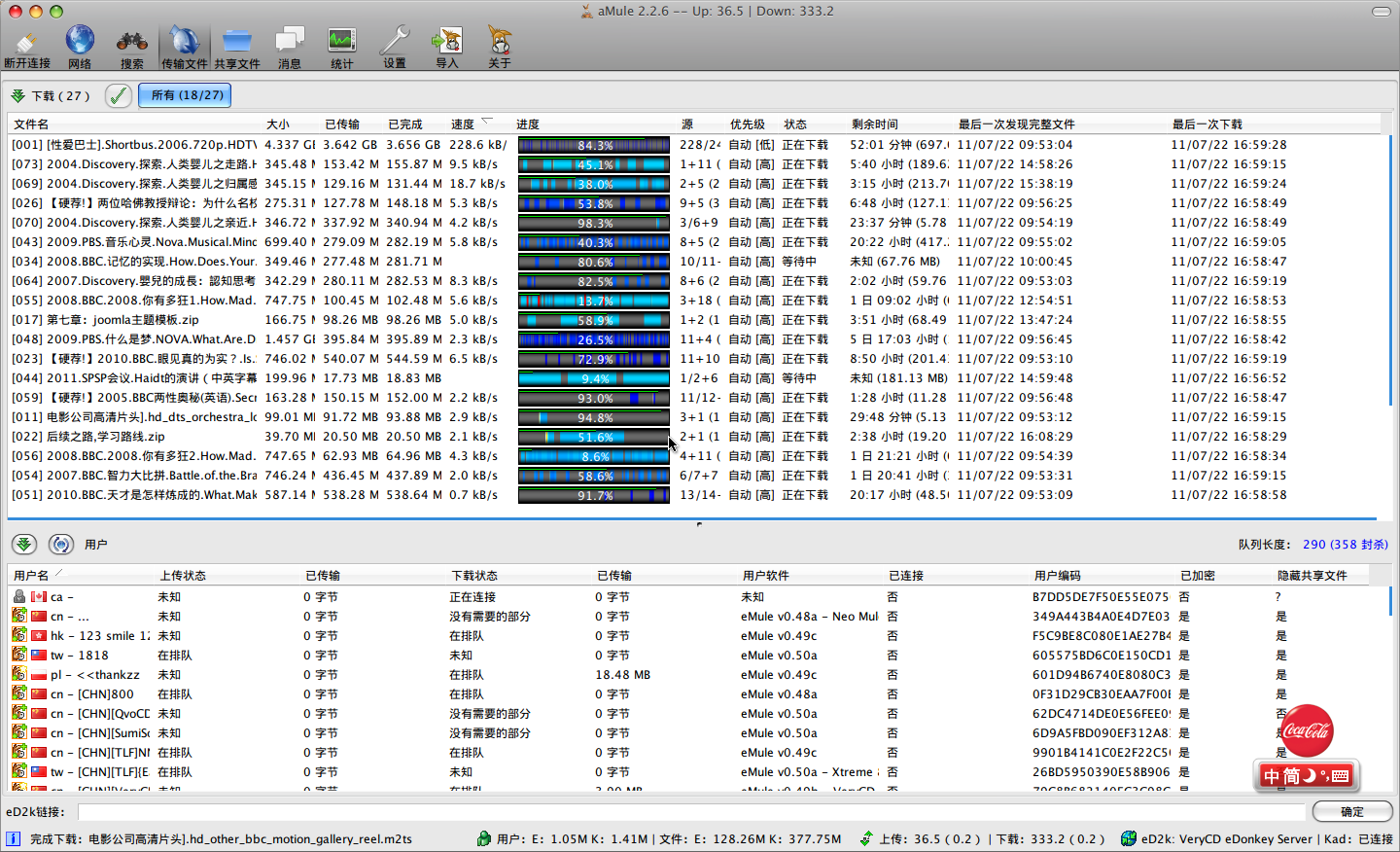Select download row [017] joomla主题模板.zip

point(694,320)
